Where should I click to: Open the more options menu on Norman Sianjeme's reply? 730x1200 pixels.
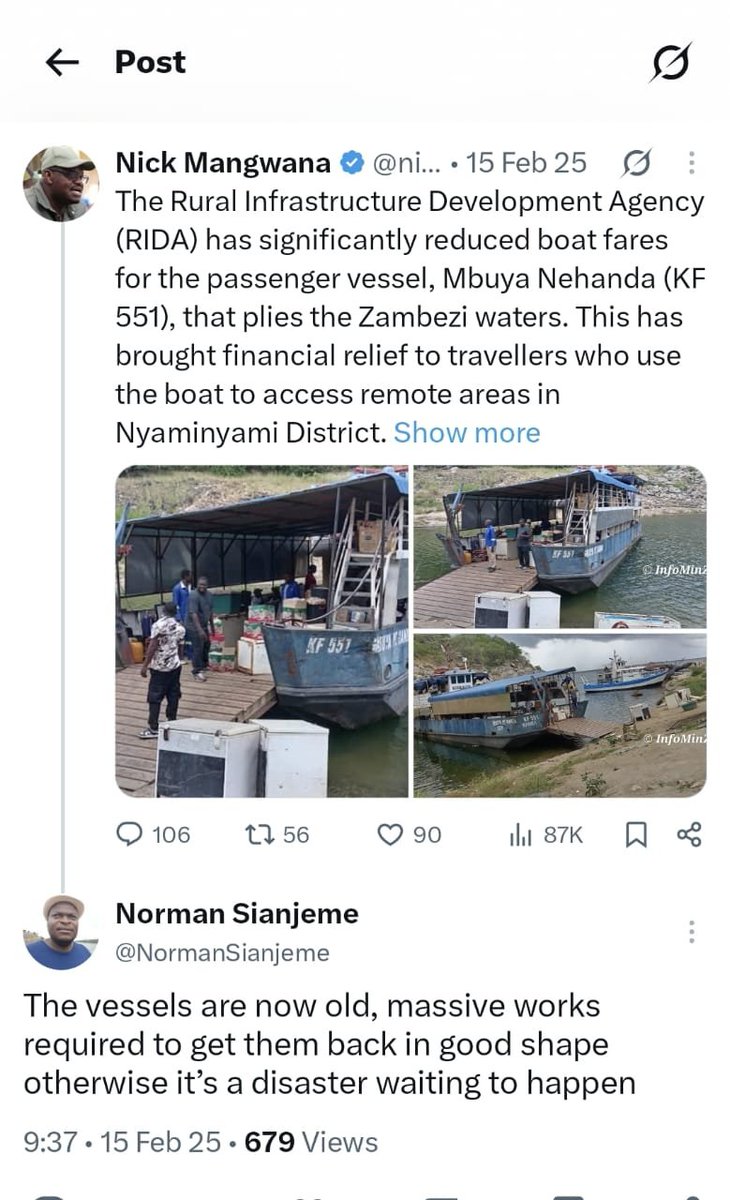coord(691,932)
